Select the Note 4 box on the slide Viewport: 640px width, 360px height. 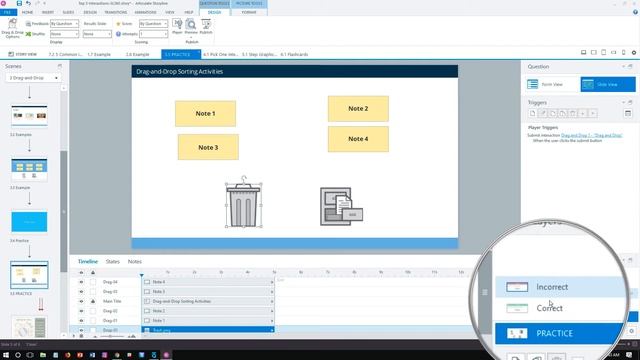[x=358, y=139]
